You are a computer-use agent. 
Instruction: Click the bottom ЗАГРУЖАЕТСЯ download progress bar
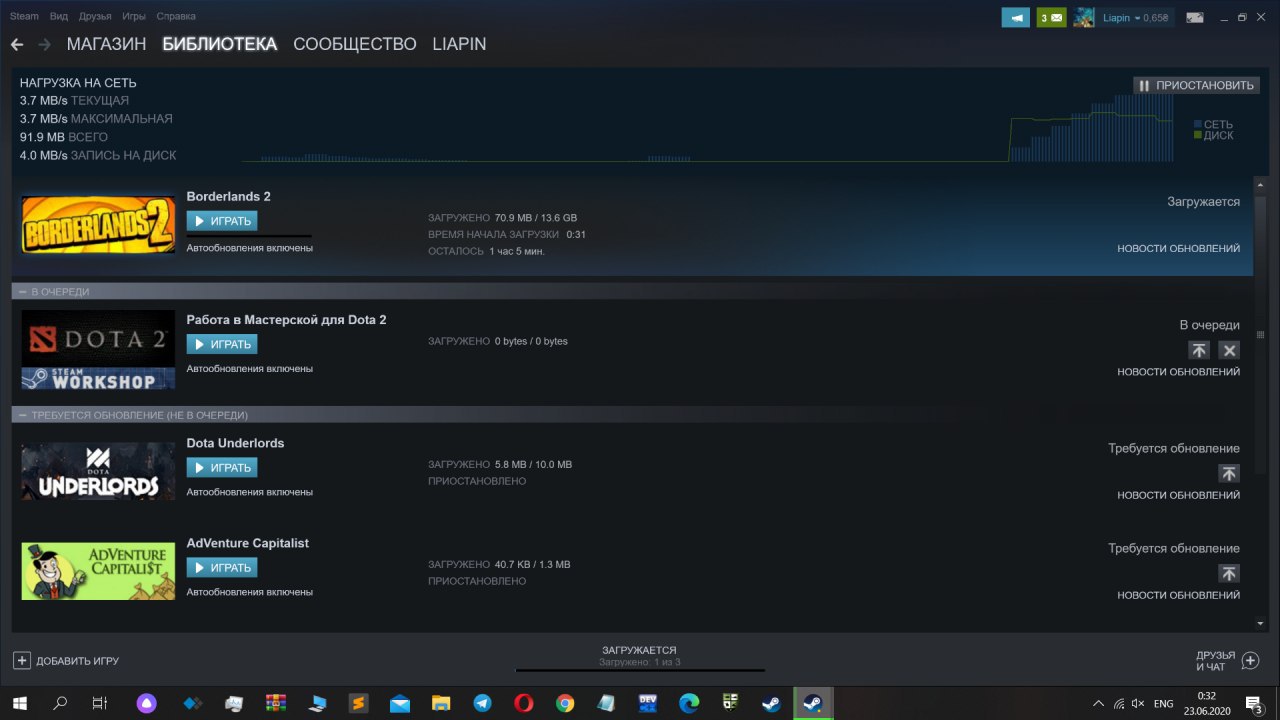[x=640, y=670]
